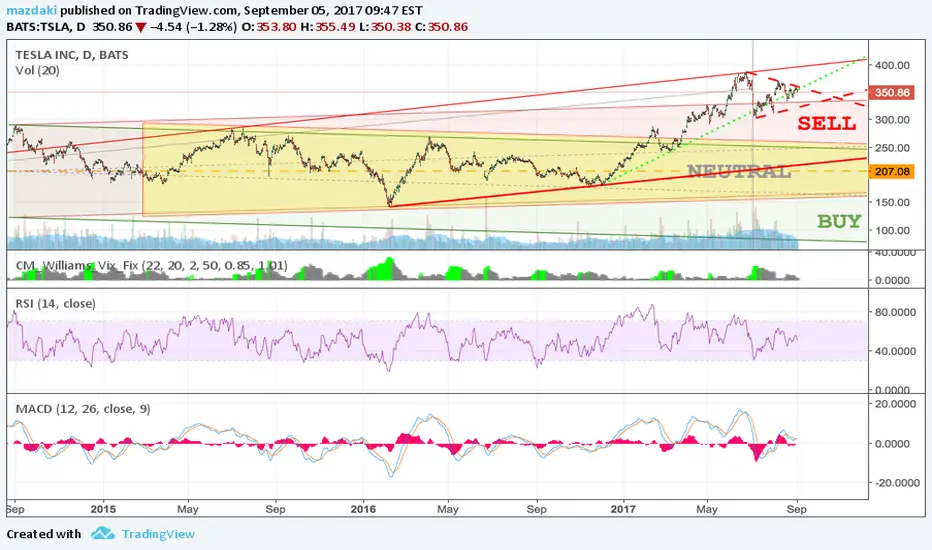This screenshot has width=932, height=550.
Task: Click the TradingView cloud logo icon
Action: (103, 533)
